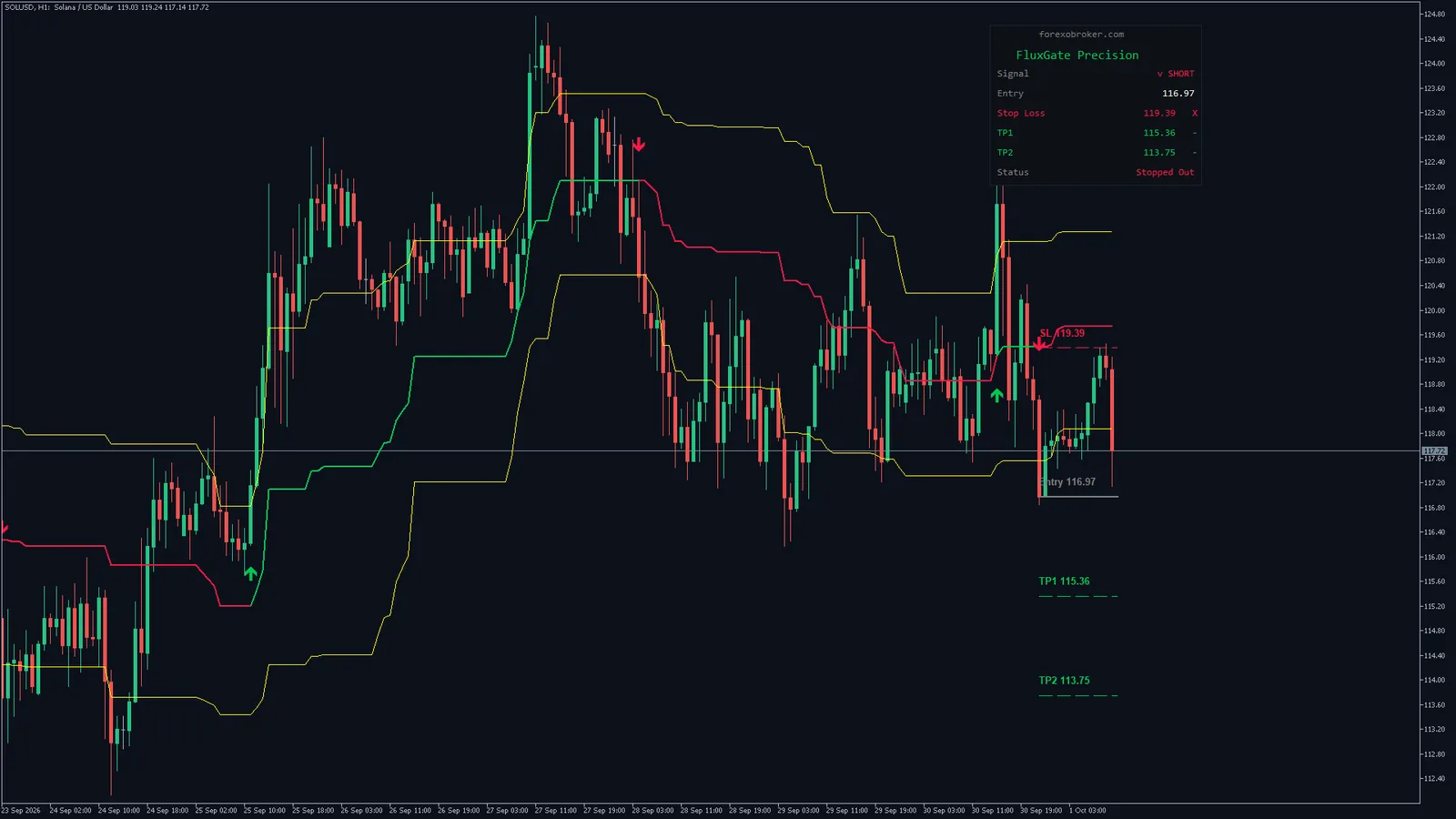This screenshot has height=819, width=1456.
Task: Click the red sell arrow beside the SL 119.39 label
Action: (x=1039, y=344)
